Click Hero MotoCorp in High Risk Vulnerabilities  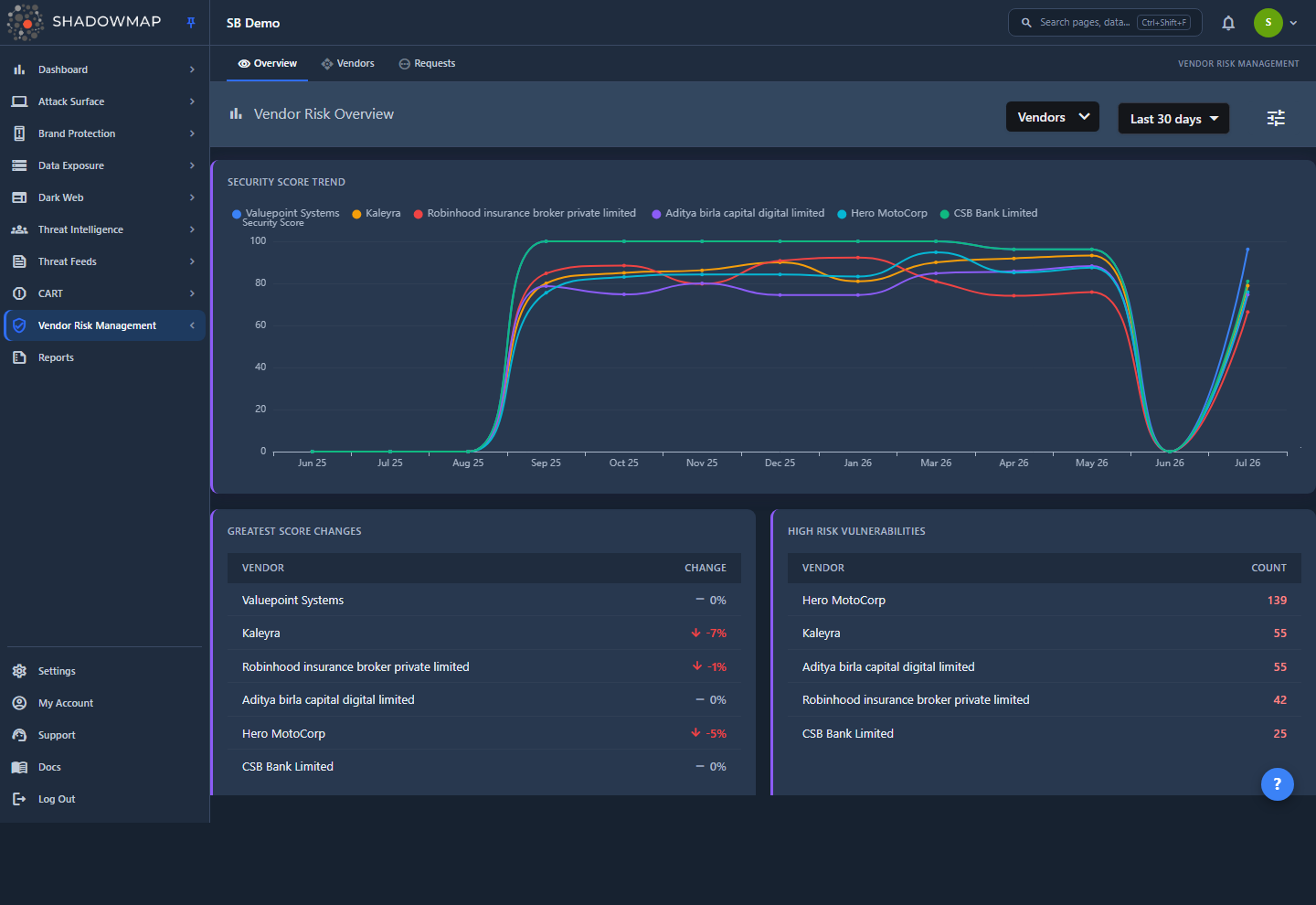coord(844,601)
